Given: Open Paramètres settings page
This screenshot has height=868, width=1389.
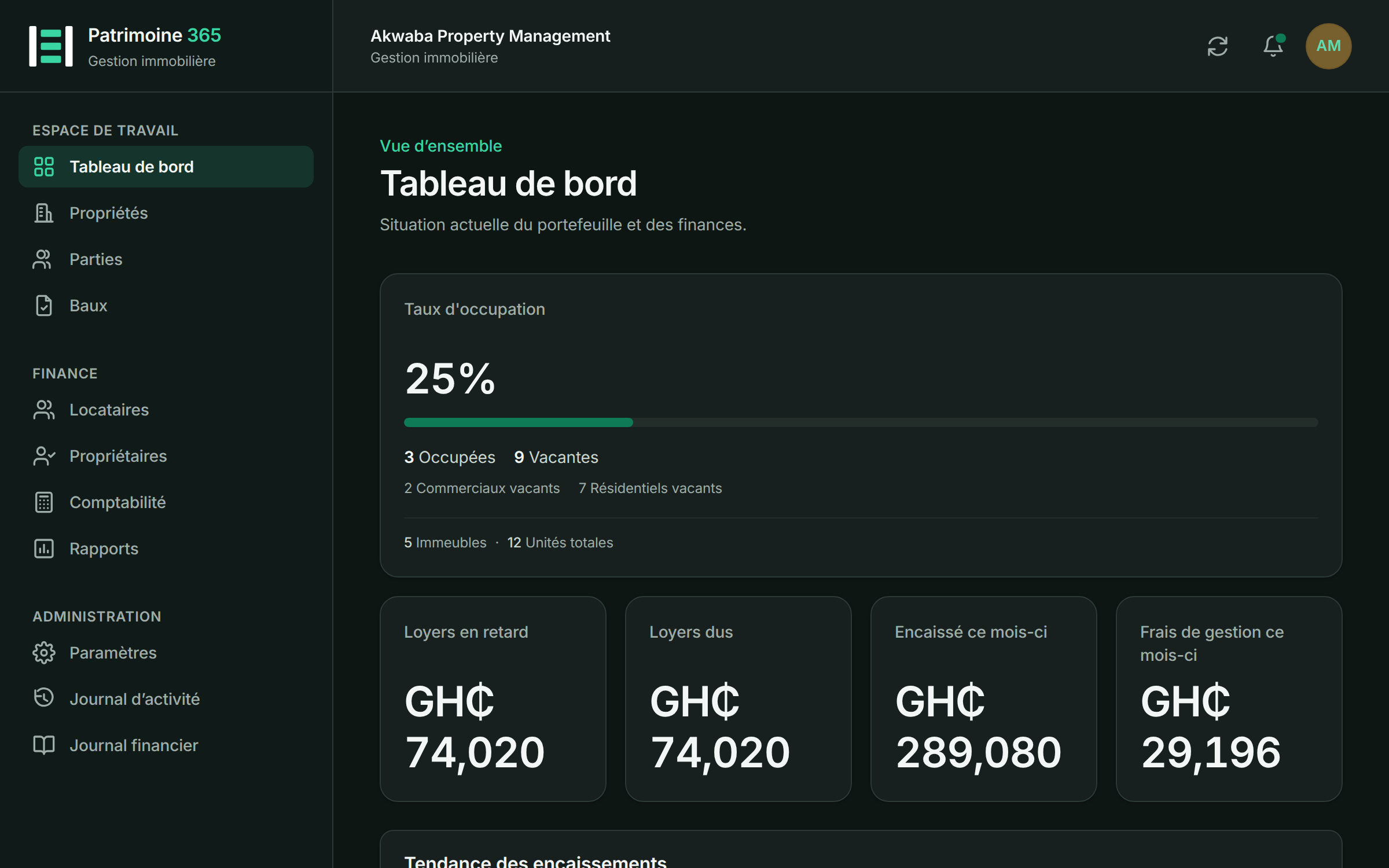Looking at the screenshot, I should pyautogui.click(x=166, y=653).
